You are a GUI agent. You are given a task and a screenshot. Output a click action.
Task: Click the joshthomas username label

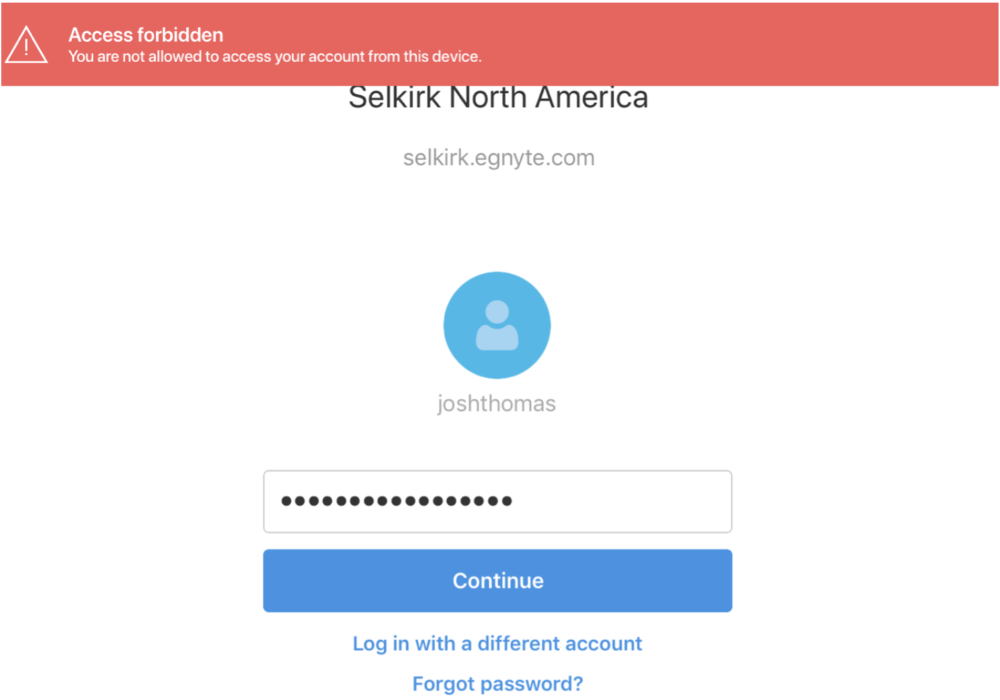point(496,404)
